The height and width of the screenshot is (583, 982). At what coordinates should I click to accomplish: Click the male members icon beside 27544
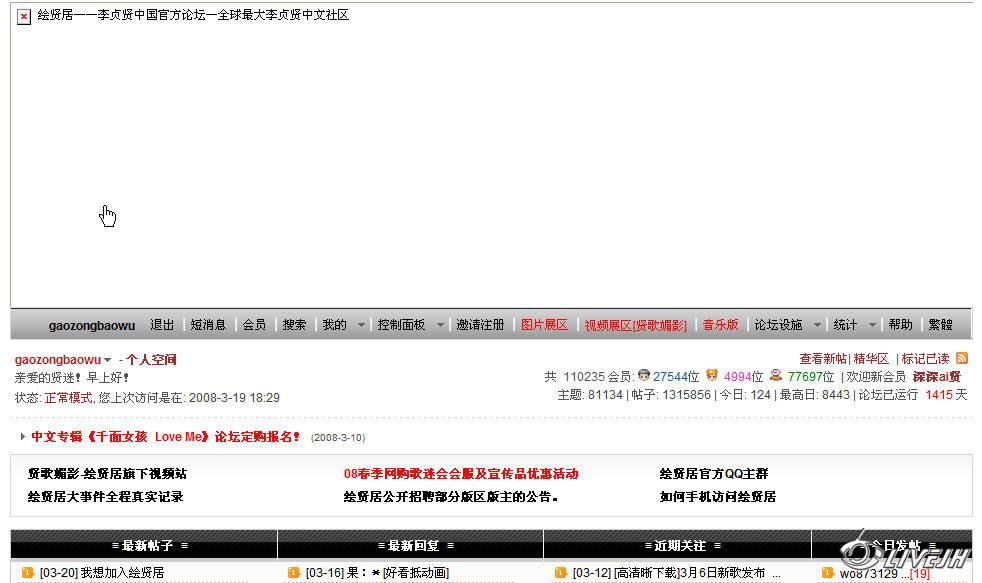coord(644,376)
